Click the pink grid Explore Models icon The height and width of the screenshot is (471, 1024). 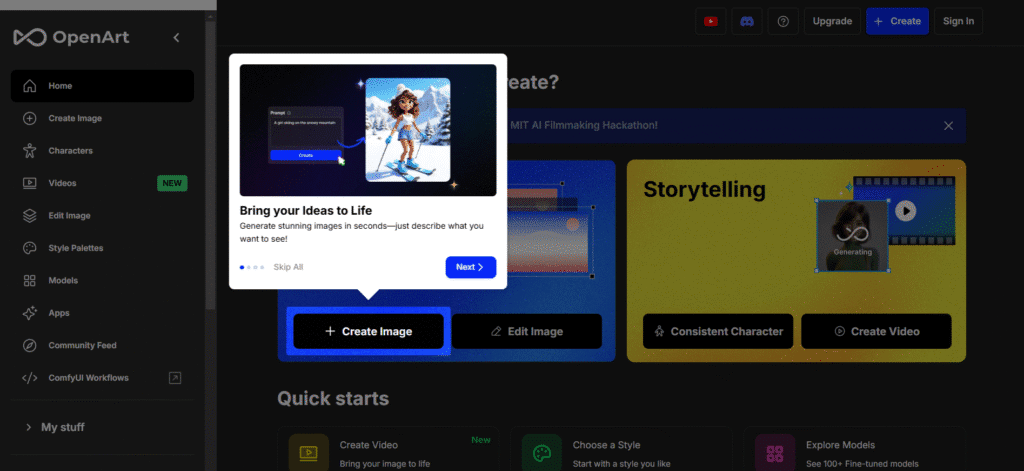tap(775, 453)
